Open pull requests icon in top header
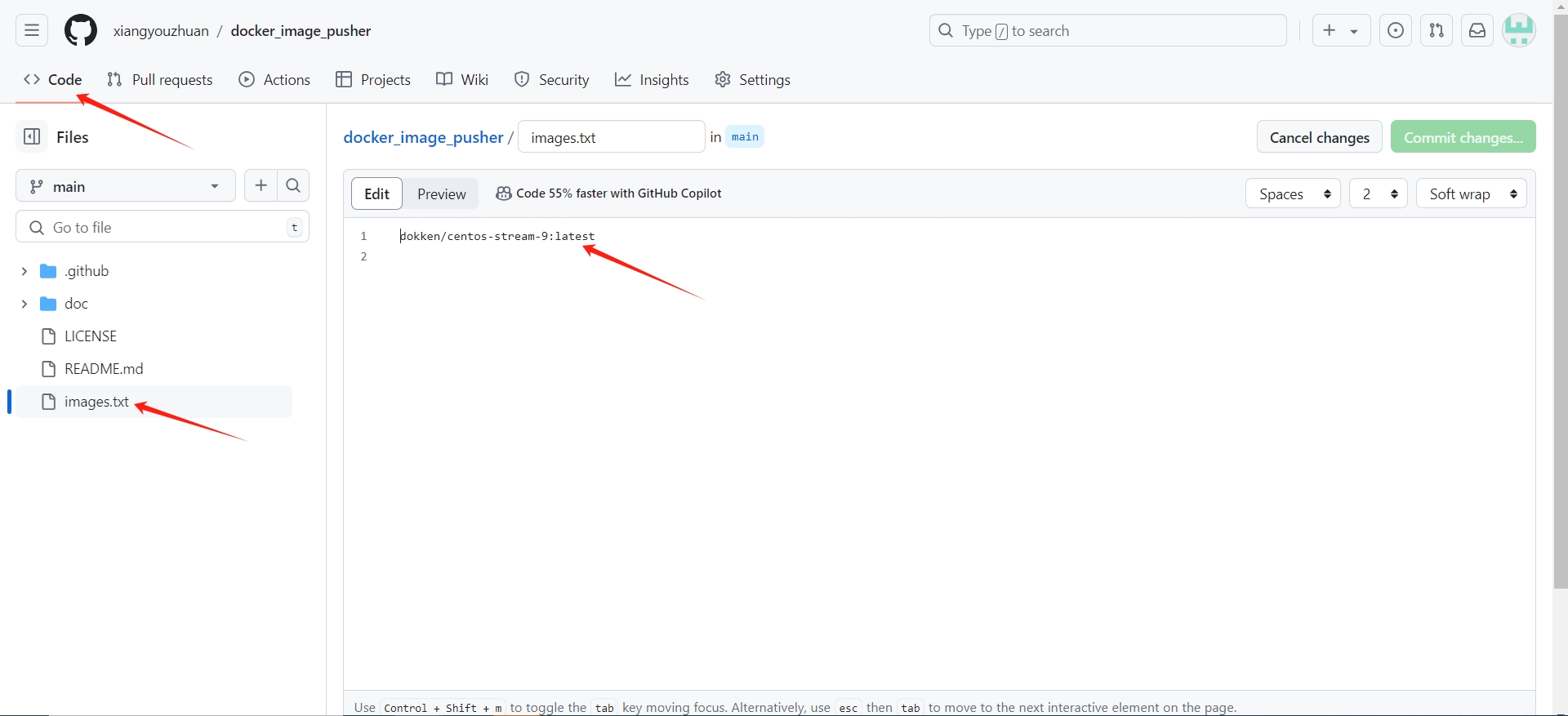The image size is (1568, 716). pos(1437,31)
